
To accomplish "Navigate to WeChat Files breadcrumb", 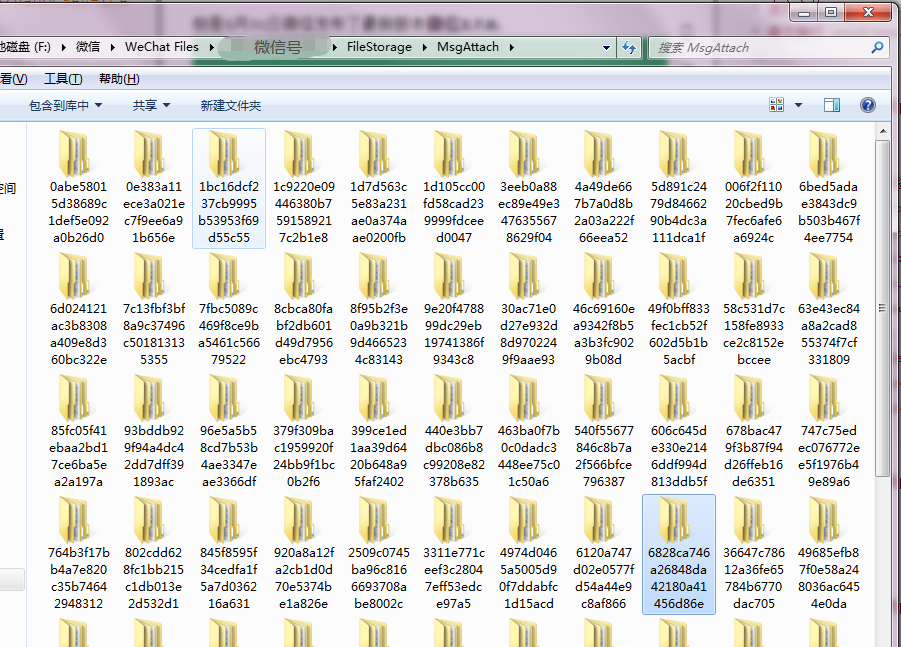I will pos(162,47).
